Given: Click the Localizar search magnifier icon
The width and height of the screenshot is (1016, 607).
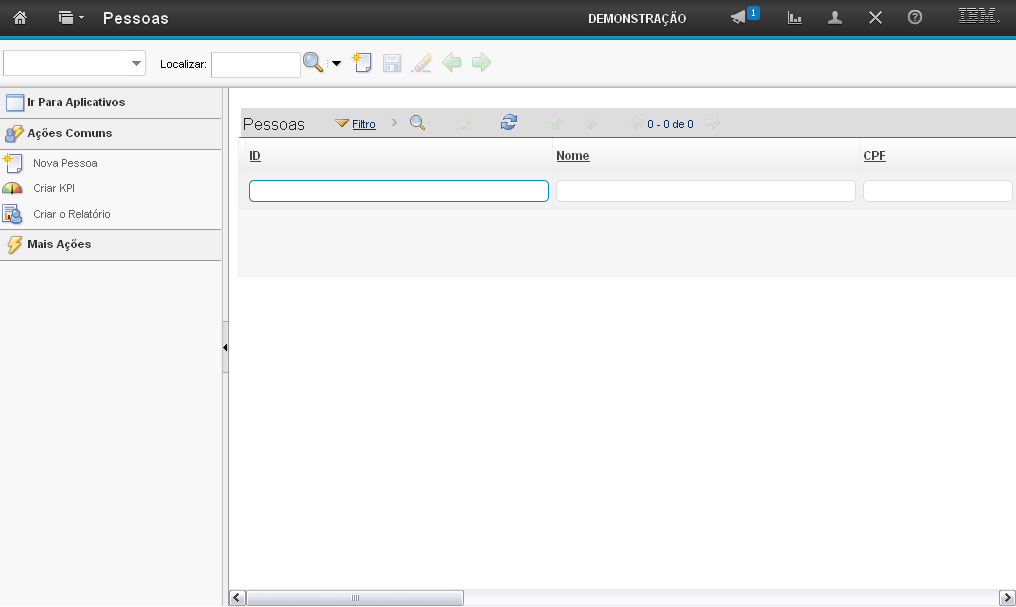Looking at the screenshot, I should pos(313,63).
